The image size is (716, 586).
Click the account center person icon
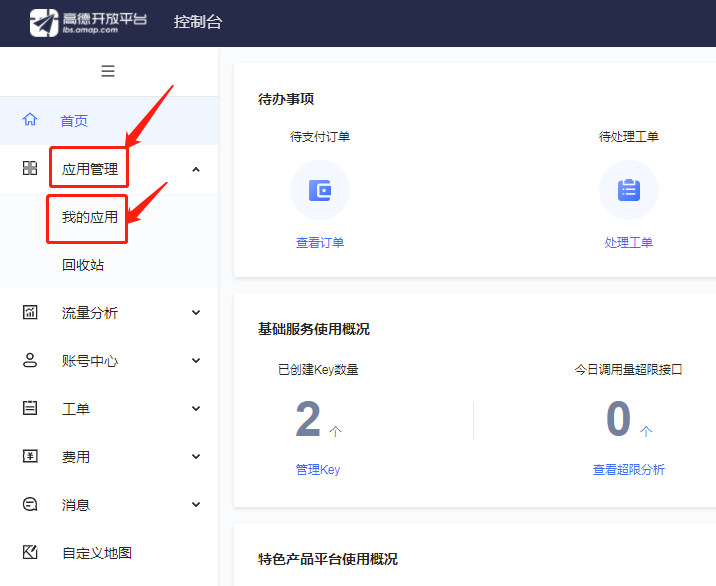tap(30, 360)
